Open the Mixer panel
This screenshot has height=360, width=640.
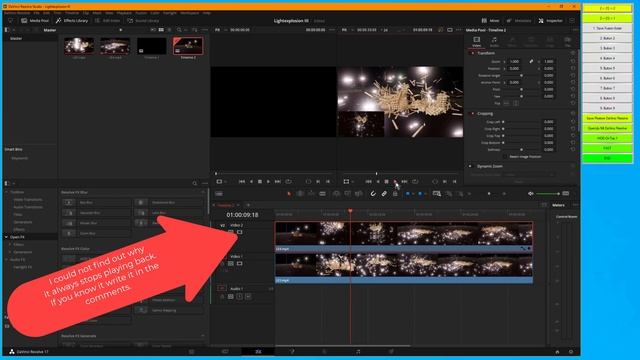(490, 20)
